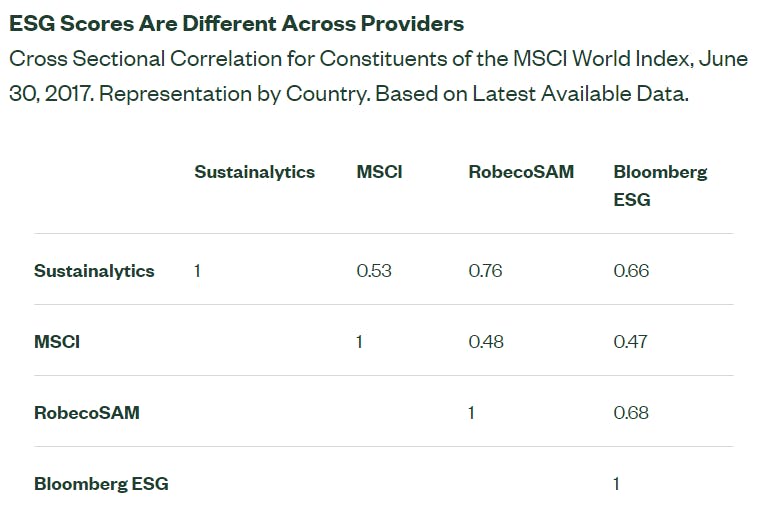Click the title 'ESG Scores Are Different Across Providers'
The height and width of the screenshot is (517, 764).
pyautogui.click(x=236, y=23)
